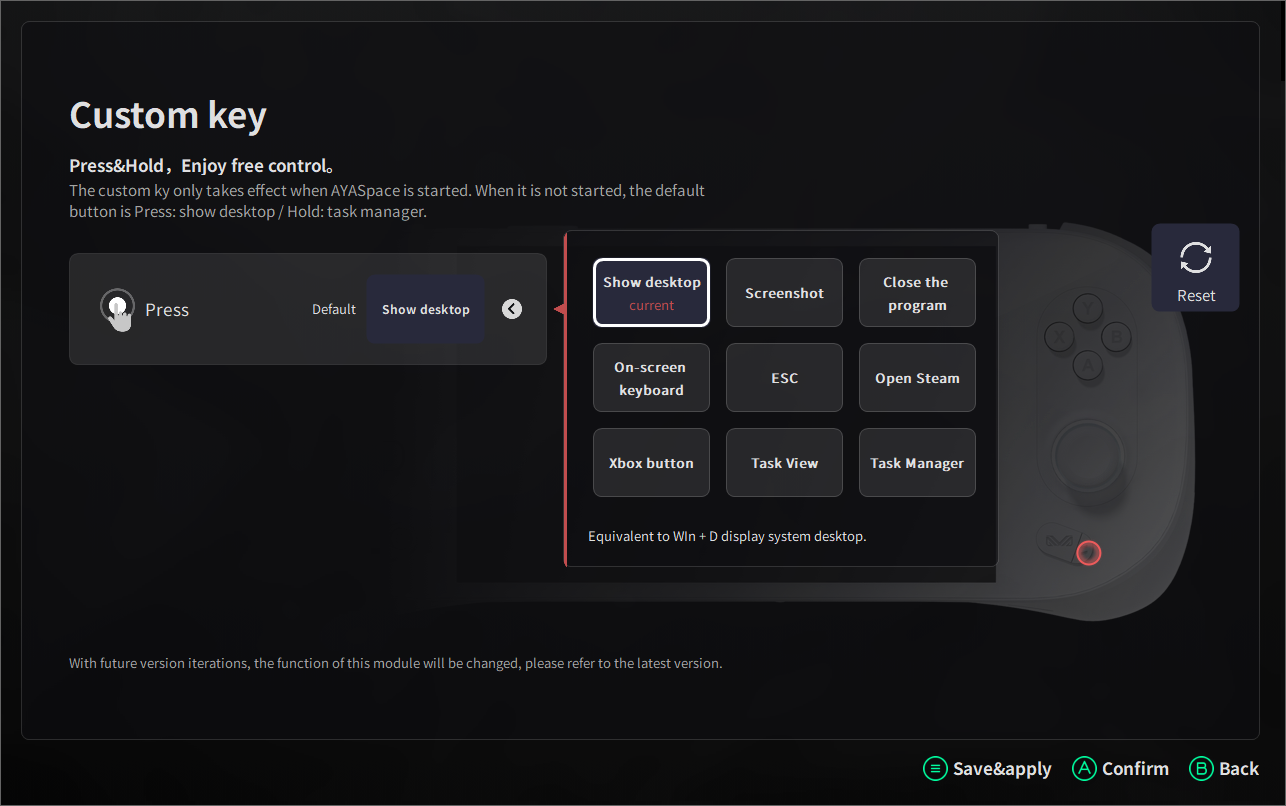The image size is (1286, 806).
Task: Open the Show desktop assignment selector
Action: pyautogui.click(x=426, y=310)
